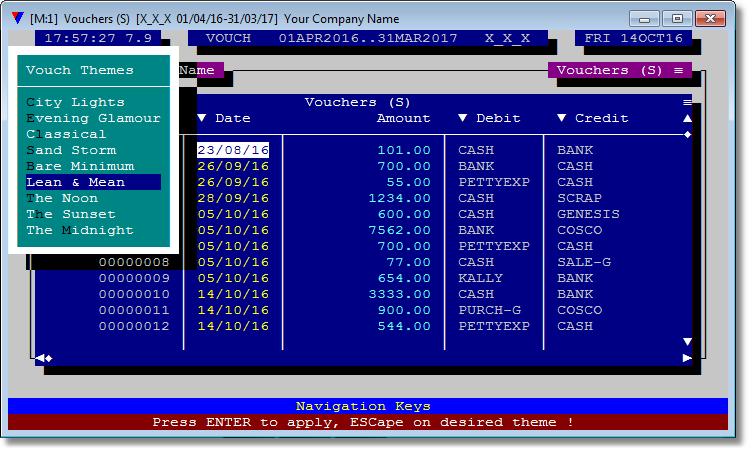Click the date 28/09/16
This screenshot has width=748, height=450.
point(233,198)
